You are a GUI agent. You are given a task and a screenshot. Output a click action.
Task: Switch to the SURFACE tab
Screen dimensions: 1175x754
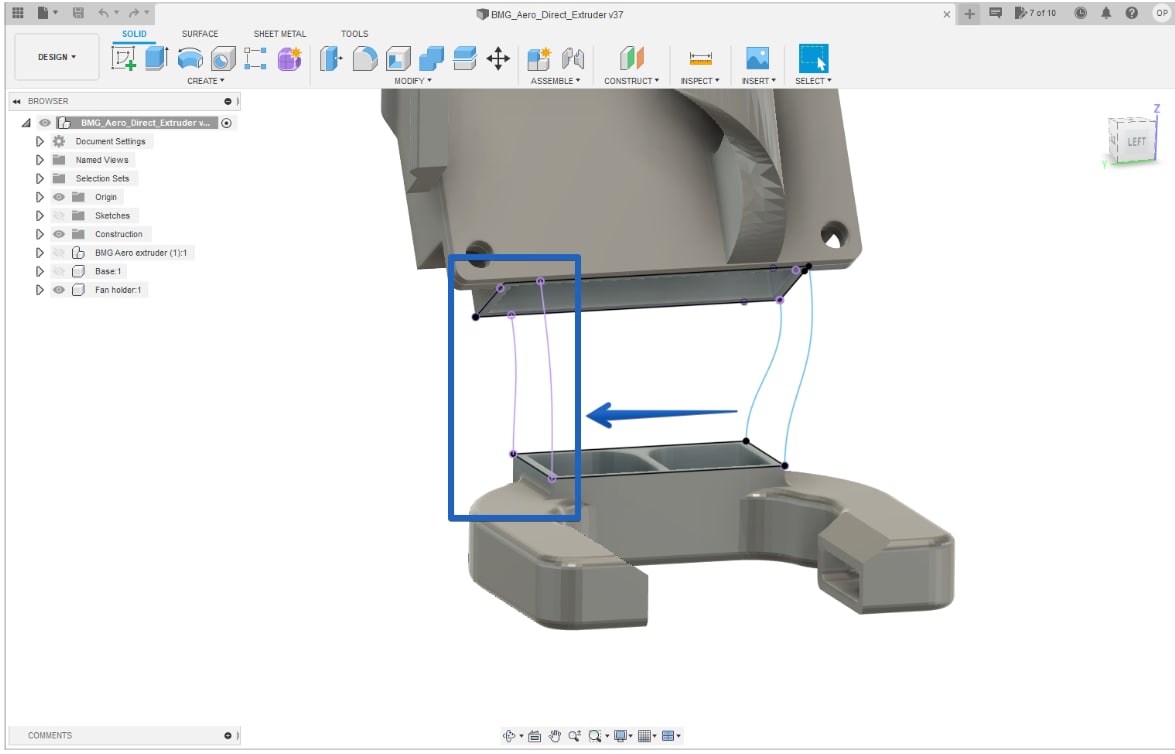click(200, 34)
